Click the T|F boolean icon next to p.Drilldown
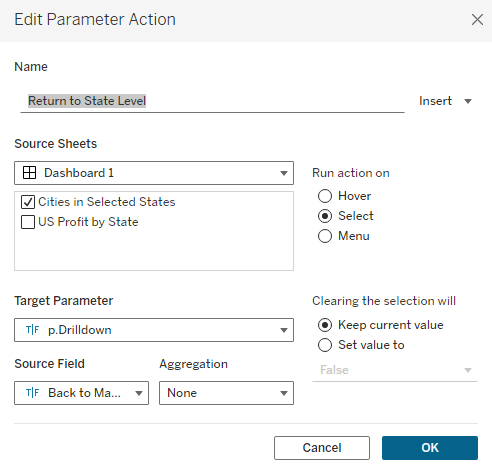The width and height of the screenshot is (492, 475). click(32, 330)
